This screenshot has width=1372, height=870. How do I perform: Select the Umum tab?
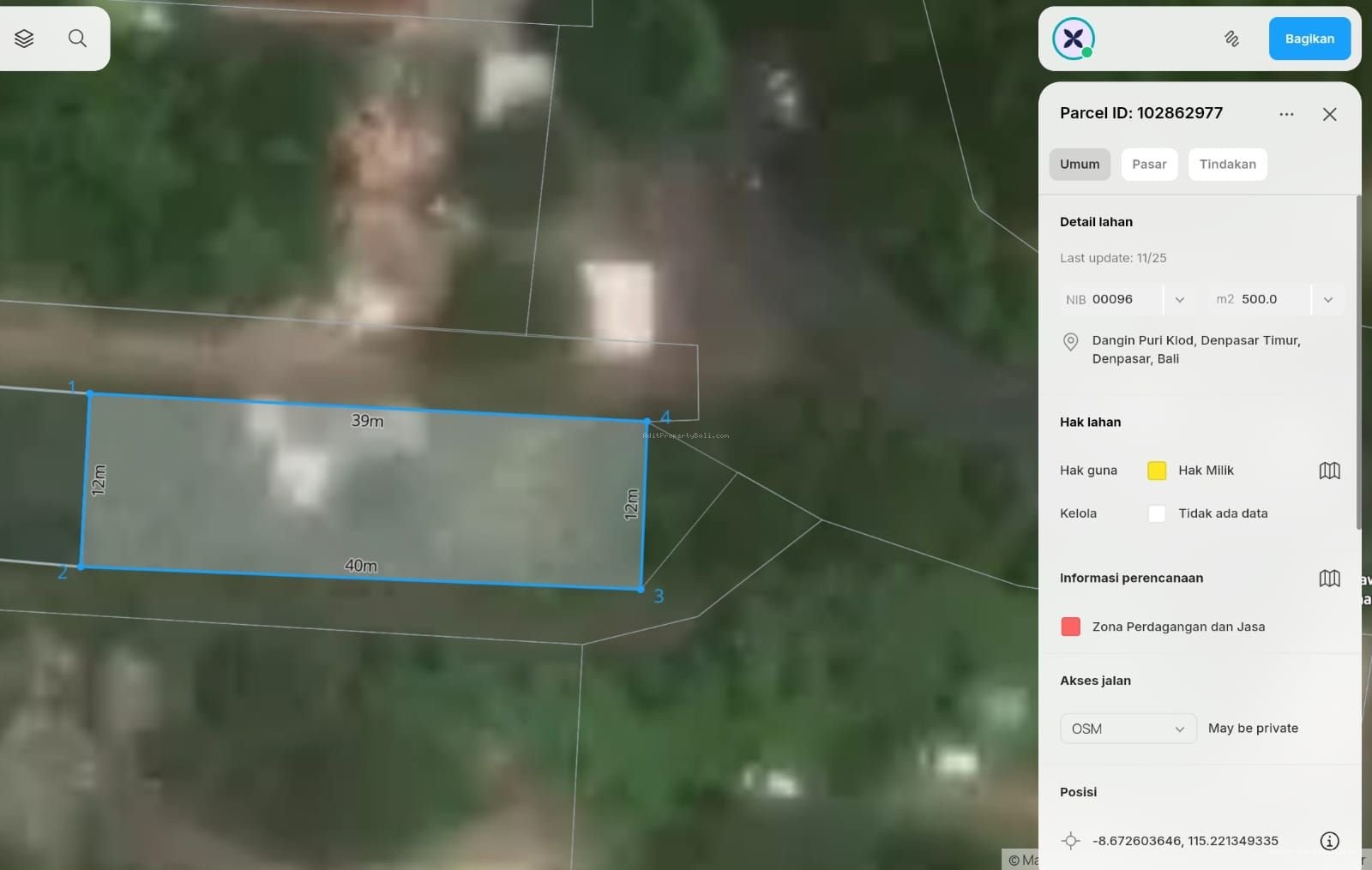pyautogui.click(x=1079, y=165)
